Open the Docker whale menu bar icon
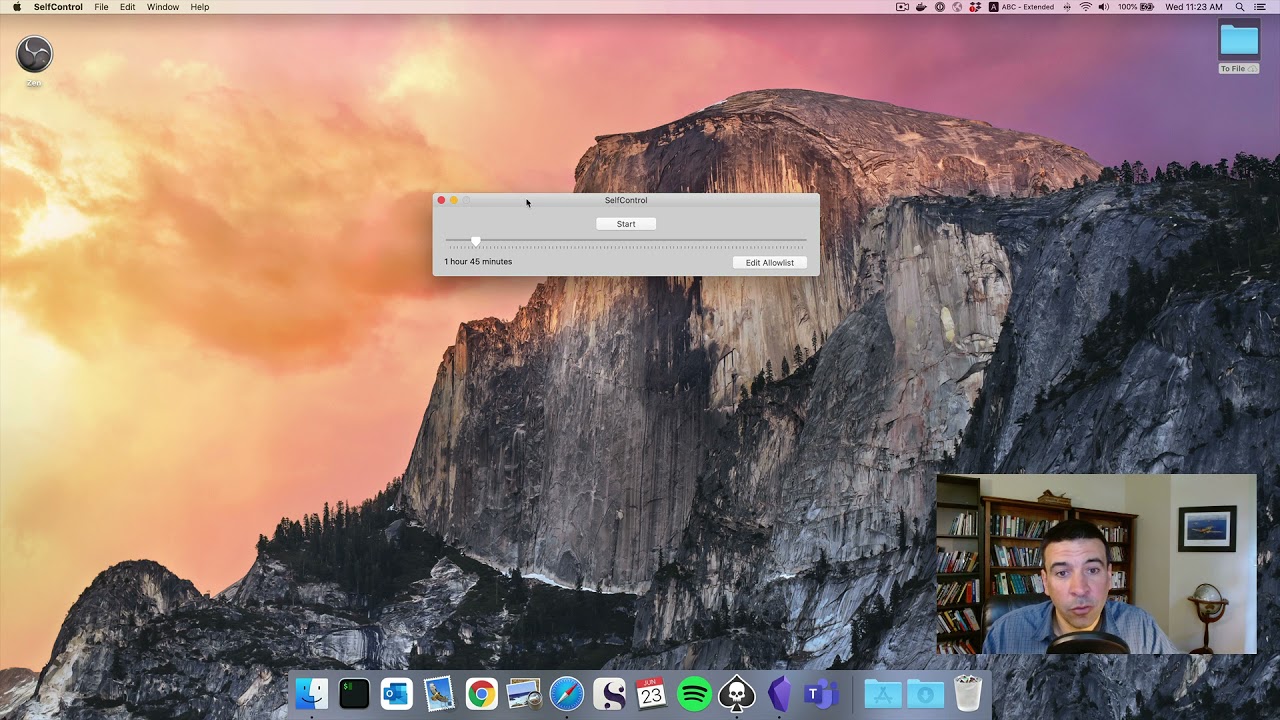The height and width of the screenshot is (720, 1280). pyautogui.click(x=921, y=7)
